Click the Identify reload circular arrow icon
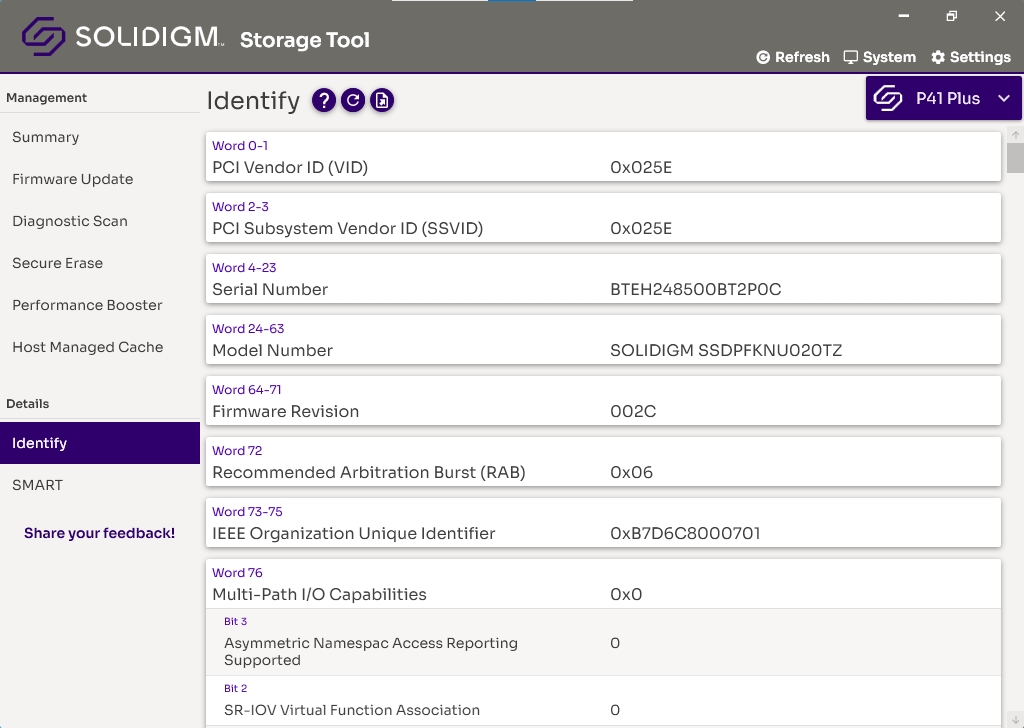This screenshot has width=1024, height=728. tap(353, 101)
